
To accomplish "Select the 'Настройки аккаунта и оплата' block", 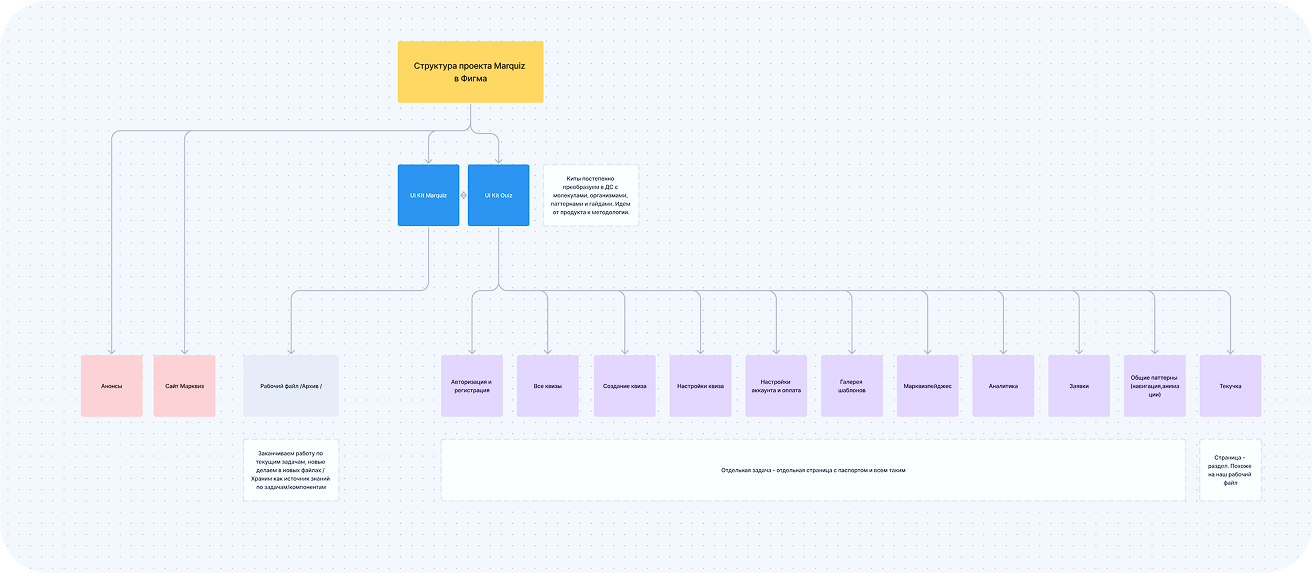I will coord(776,386).
